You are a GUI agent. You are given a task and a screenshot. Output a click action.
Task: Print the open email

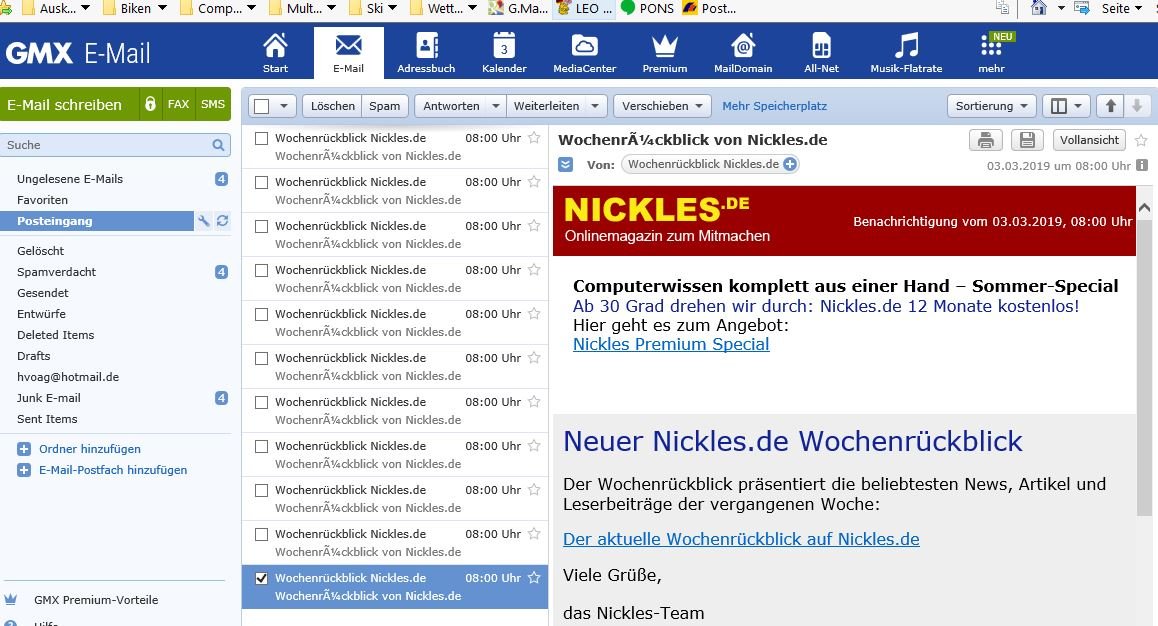986,140
